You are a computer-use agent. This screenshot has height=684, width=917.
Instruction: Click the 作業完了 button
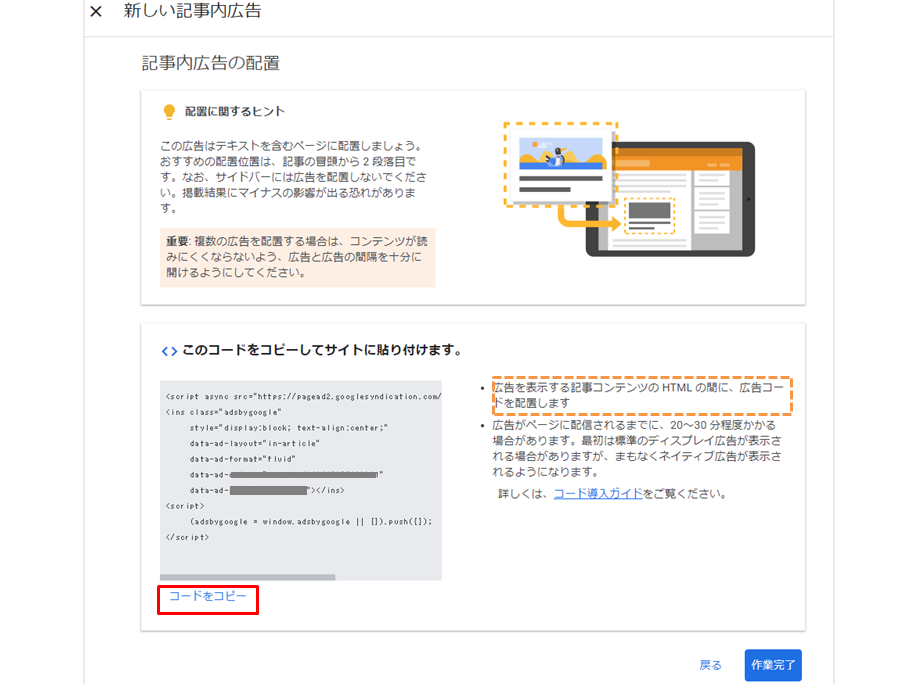[773, 665]
